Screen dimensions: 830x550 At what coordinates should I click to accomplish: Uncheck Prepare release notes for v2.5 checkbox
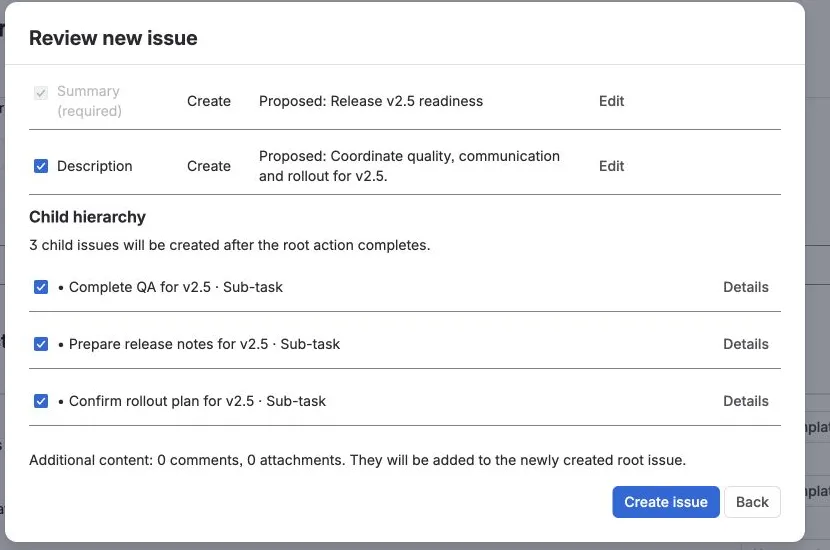pos(41,344)
